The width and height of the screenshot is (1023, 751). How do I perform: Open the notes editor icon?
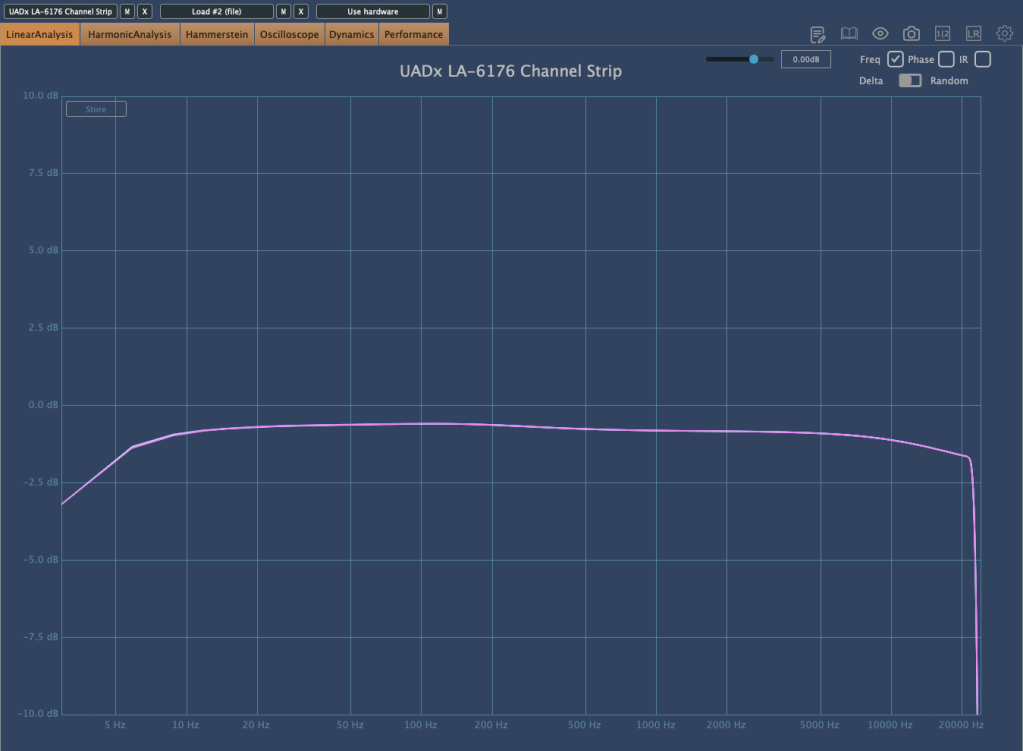coord(818,34)
